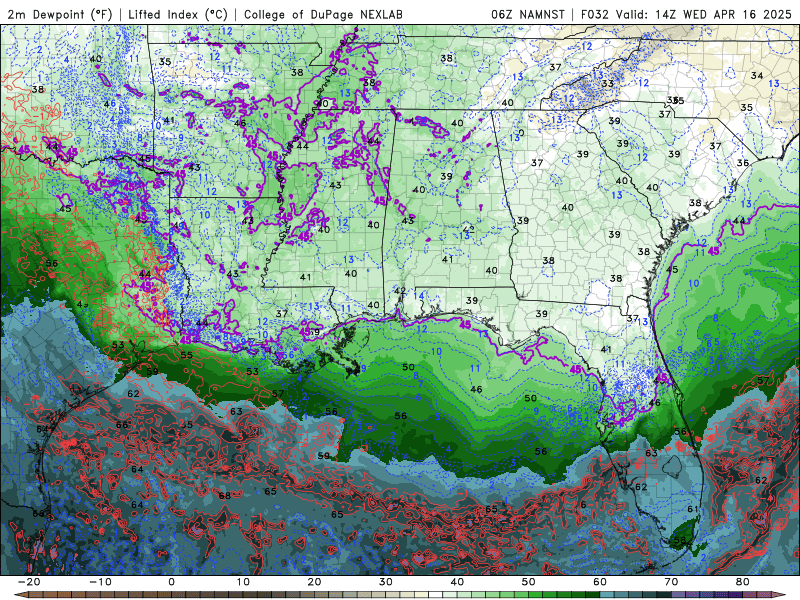Click the -10 label on the color scale
The width and height of the screenshot is (800, 600).
click(x=101, y=582)
